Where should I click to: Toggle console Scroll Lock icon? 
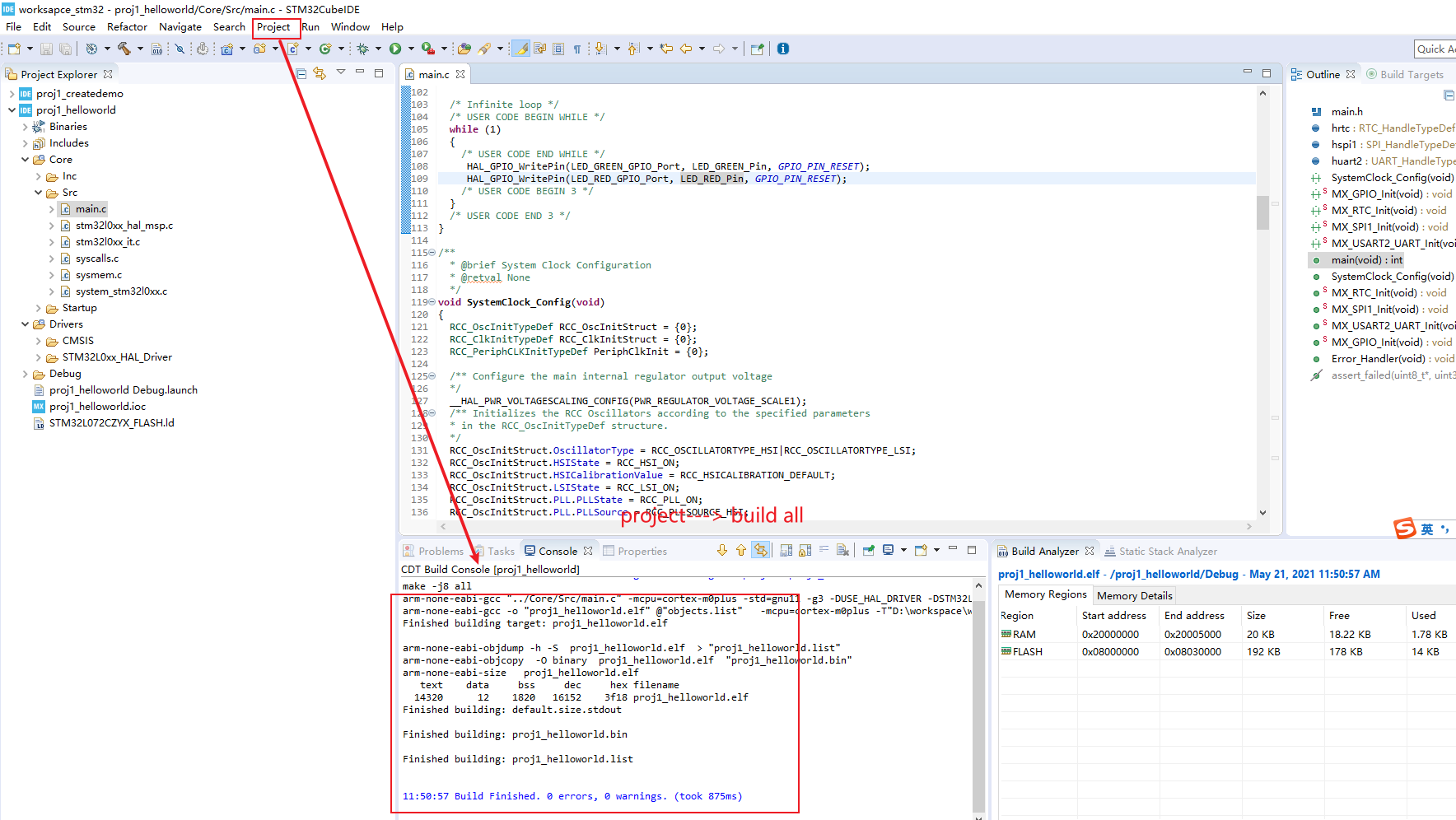[805, 550]
